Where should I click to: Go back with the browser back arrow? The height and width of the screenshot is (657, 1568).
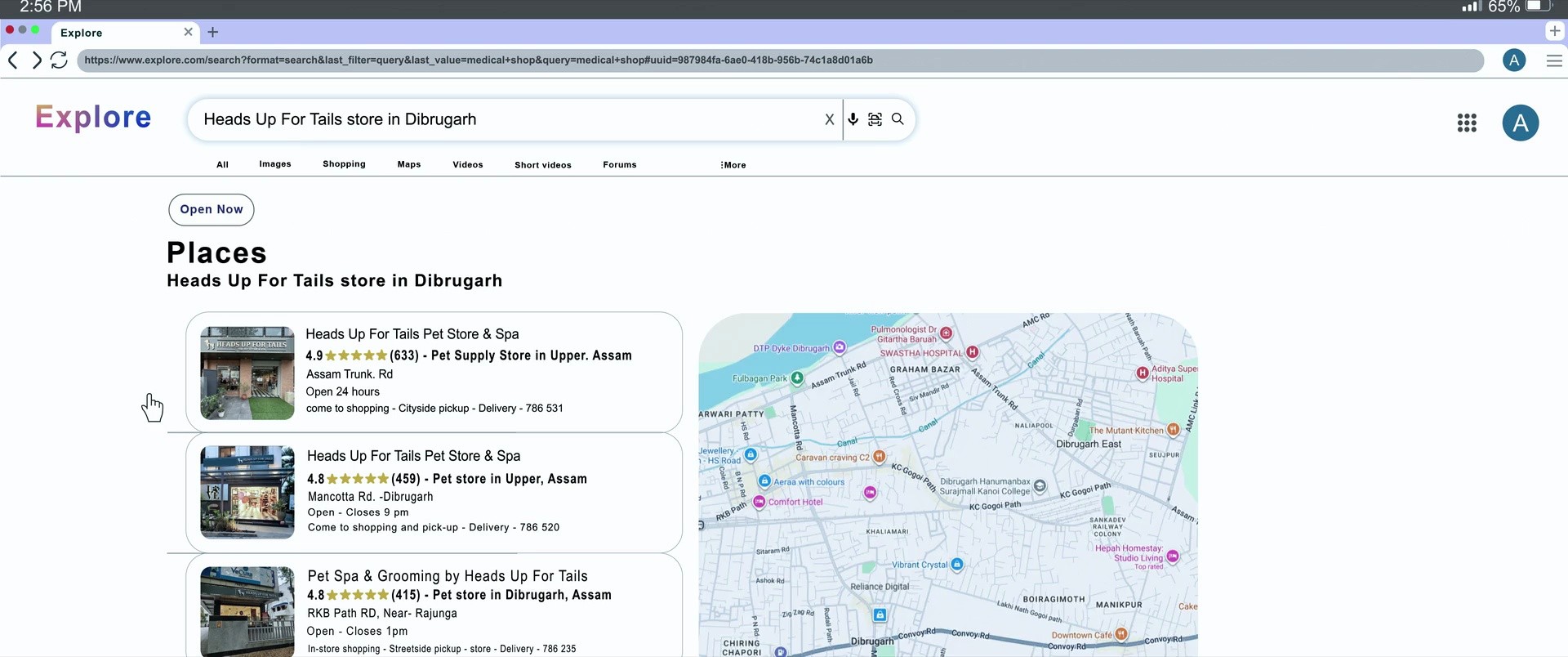pos(13,60)
